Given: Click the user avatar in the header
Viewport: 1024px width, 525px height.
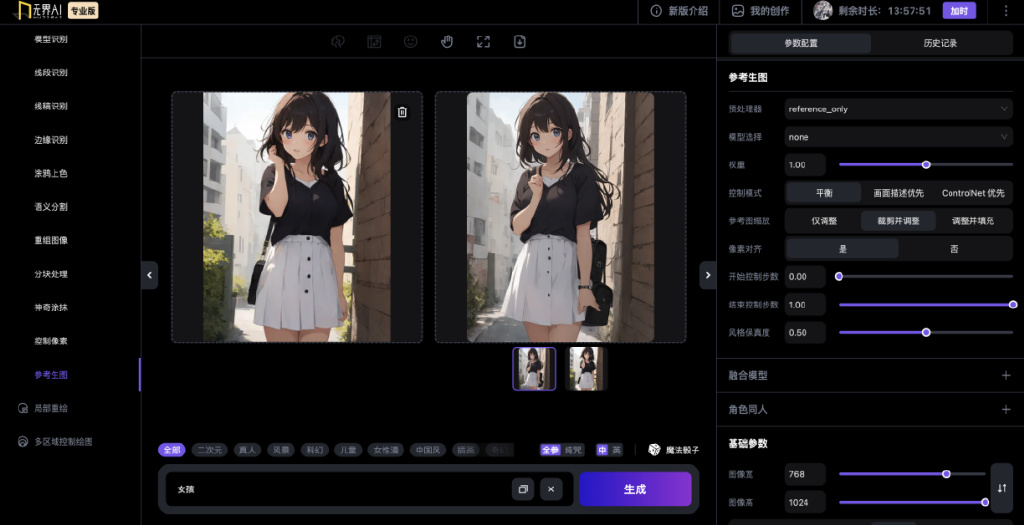Looking at the screenshot, I should coord(822,10).
